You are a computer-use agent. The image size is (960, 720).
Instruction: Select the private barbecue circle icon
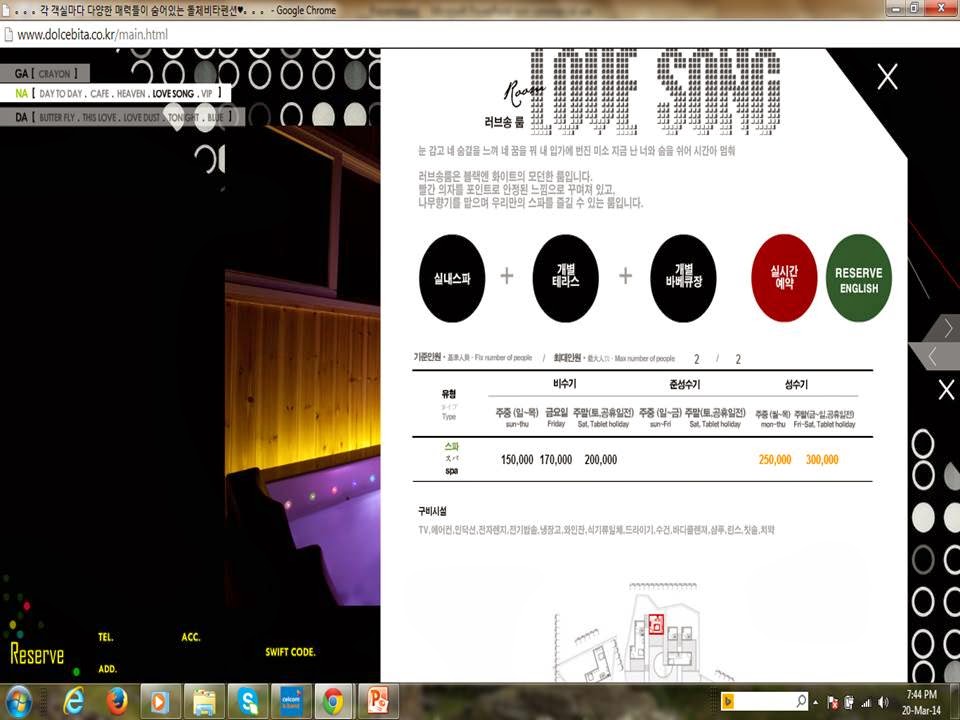683,277
